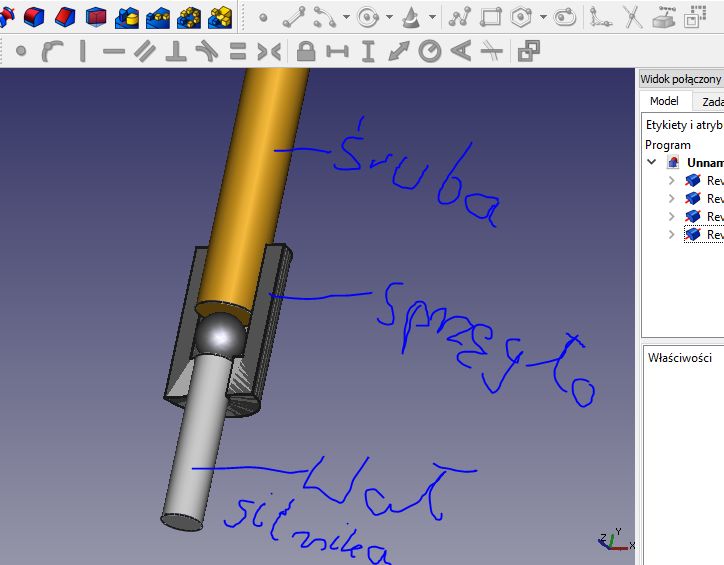Image resolution: width=724 pixels, height=565 pixels.
Task: Select the Polar Pattern tool
Action: pos(189,18)
